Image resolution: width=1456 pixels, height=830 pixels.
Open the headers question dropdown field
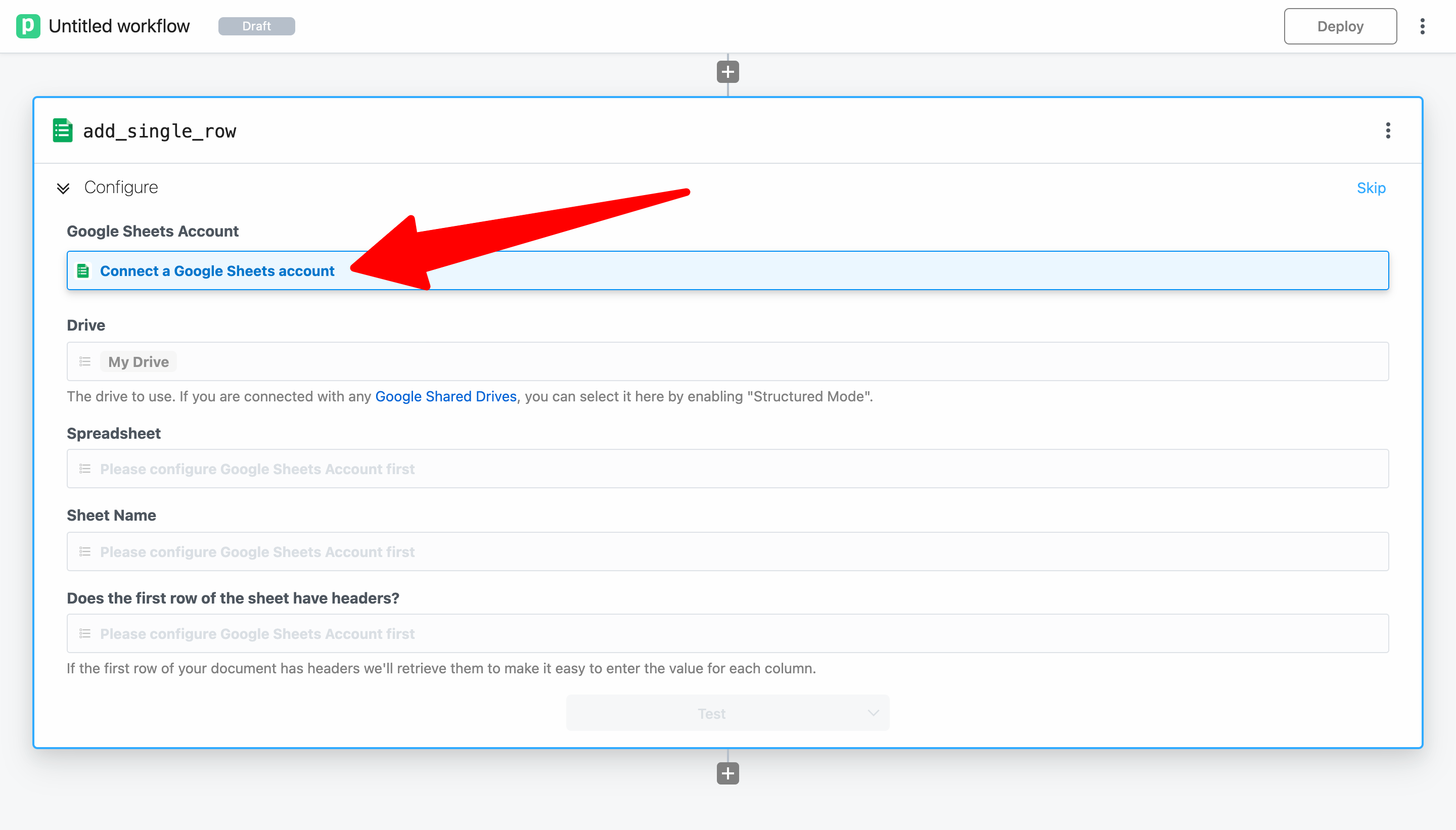(x=727, y=633)
